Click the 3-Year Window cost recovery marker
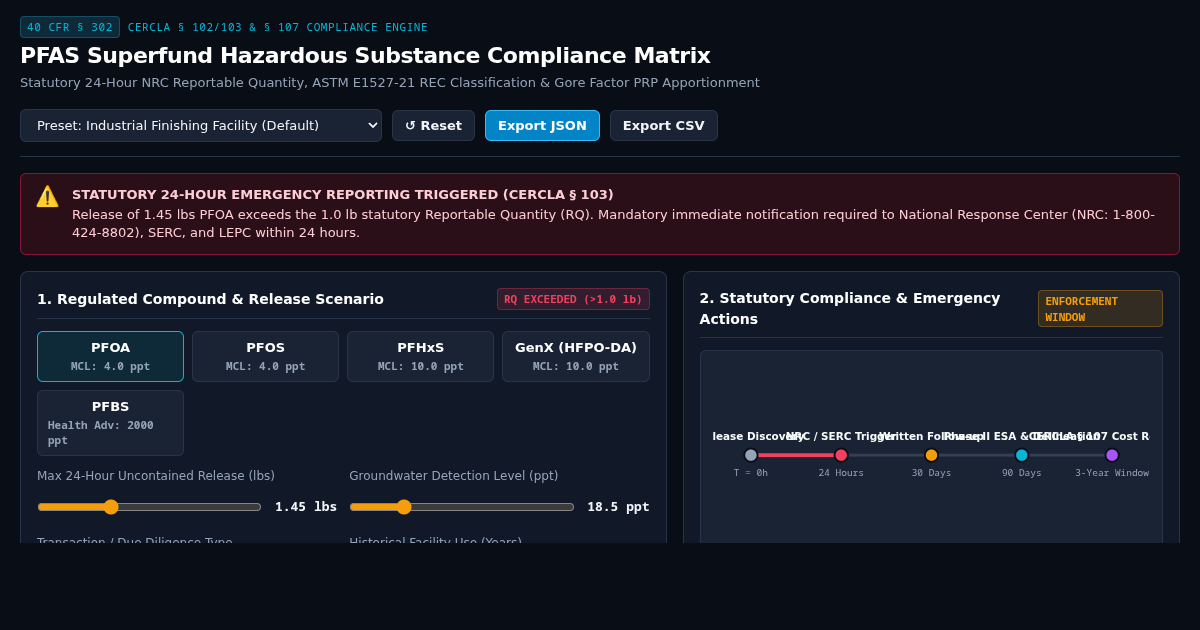Image resolution: width=1200 pixels, height=630 pixels. coord(1112,455)
